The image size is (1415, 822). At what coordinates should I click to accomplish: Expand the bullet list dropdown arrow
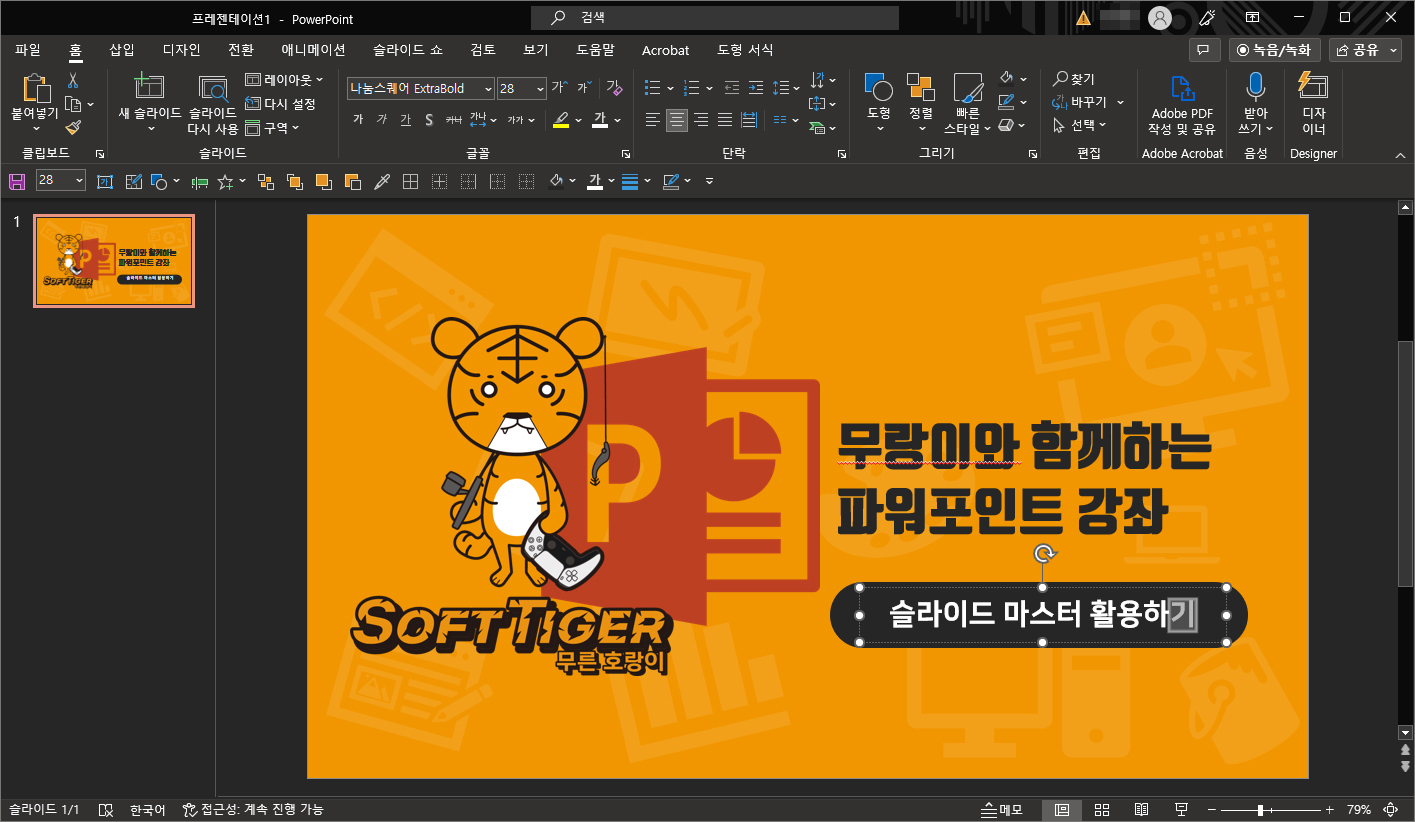click(x=668, y=86)
